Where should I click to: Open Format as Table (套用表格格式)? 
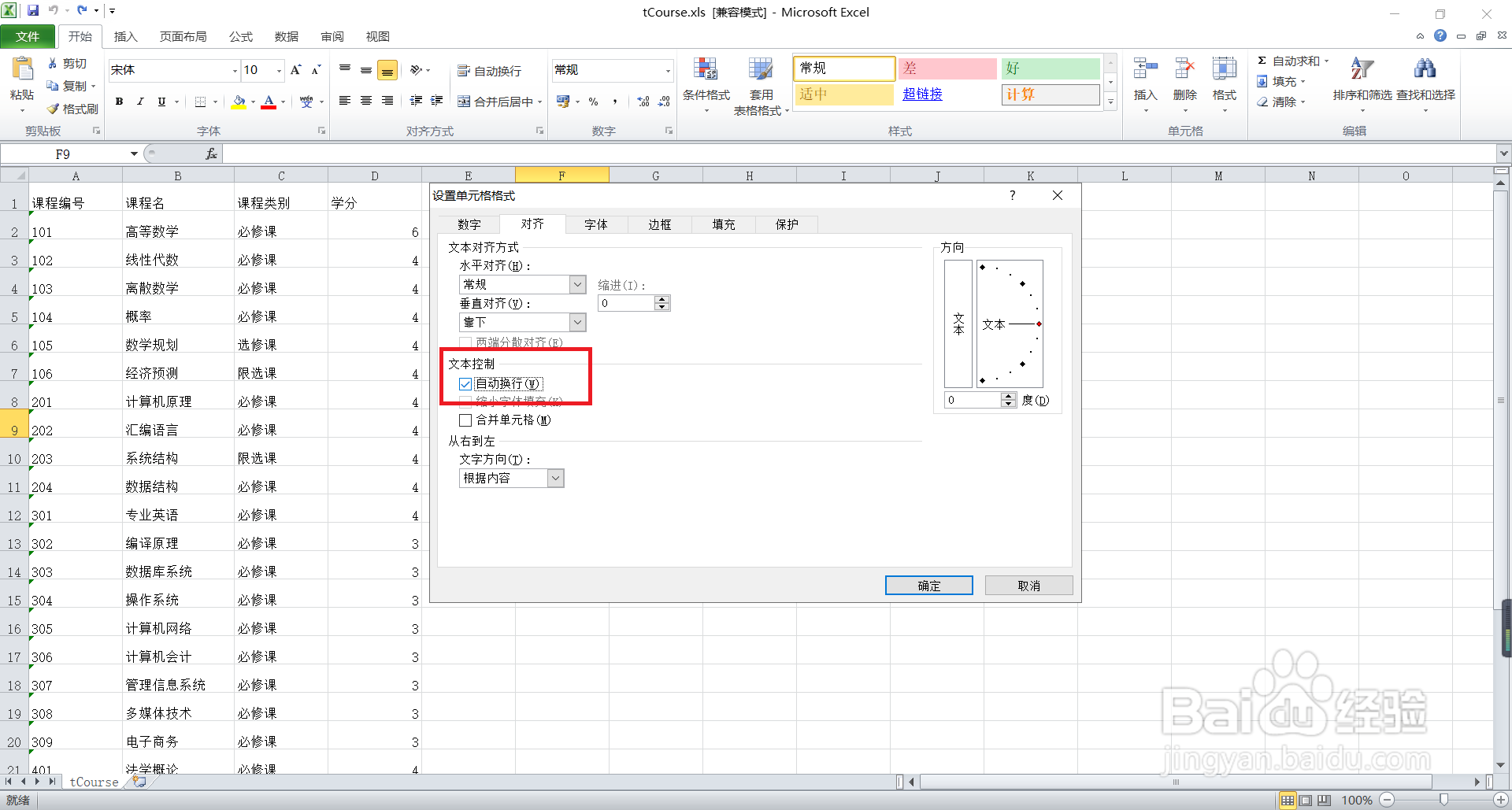click(x=761, y=85)
